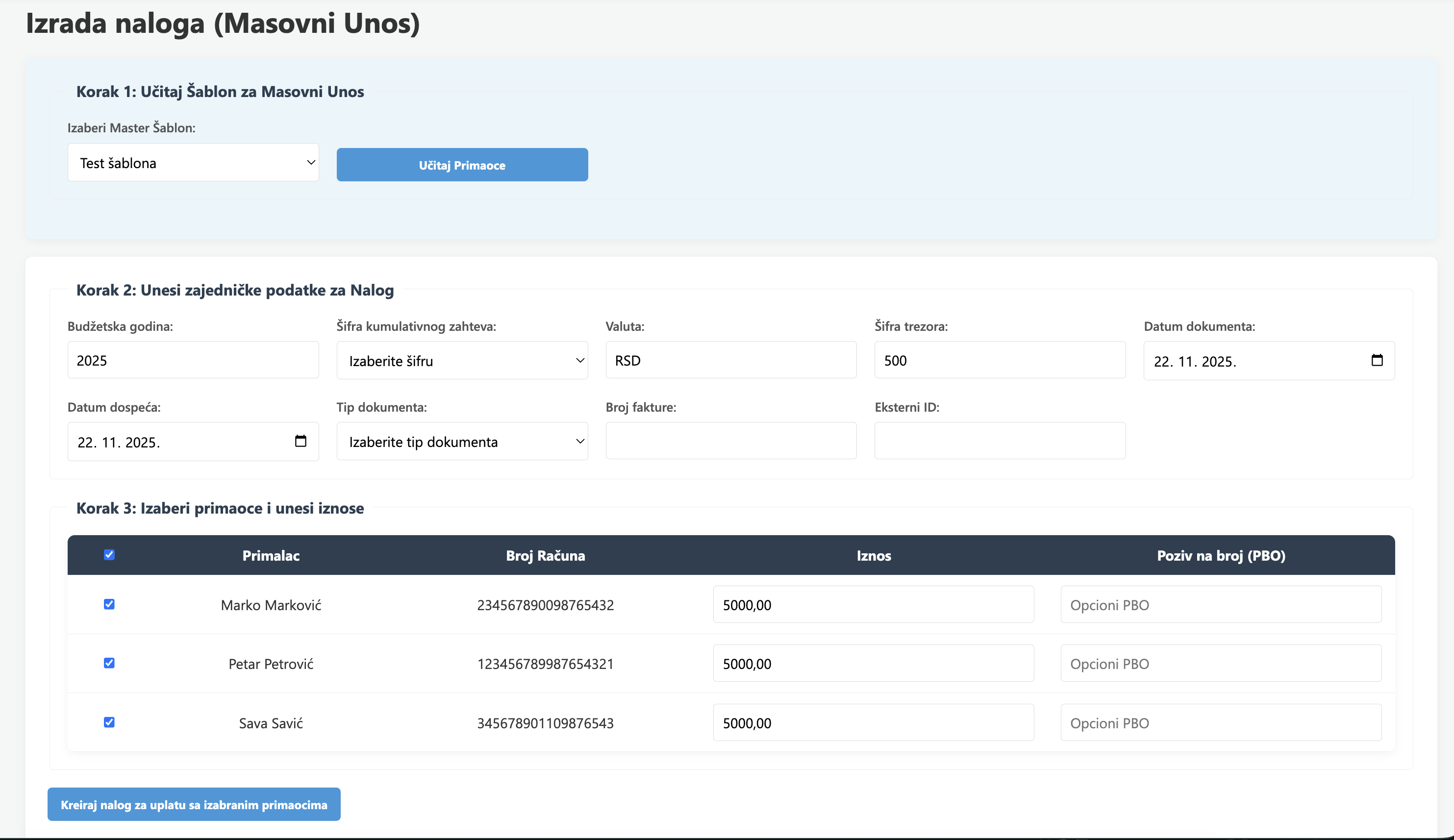Click Marko Marković's Iznos amount field
The height and width of the screenshot is (840, 1454).
[x=873, y=605]
